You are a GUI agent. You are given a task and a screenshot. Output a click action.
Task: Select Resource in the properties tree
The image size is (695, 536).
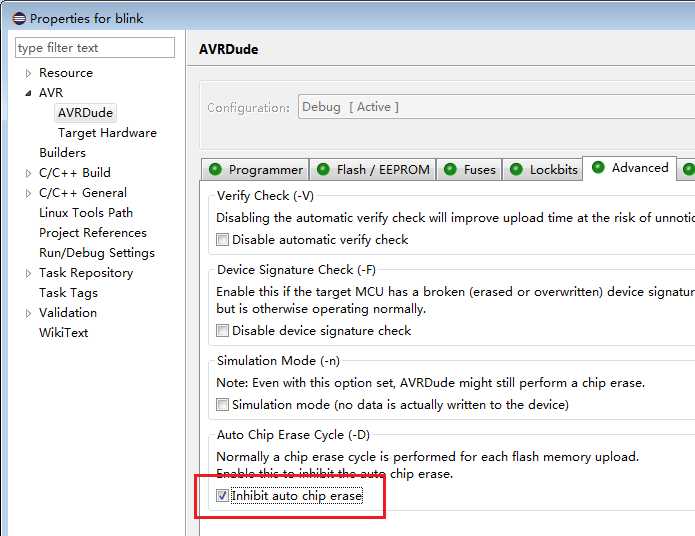pos(66,73)
